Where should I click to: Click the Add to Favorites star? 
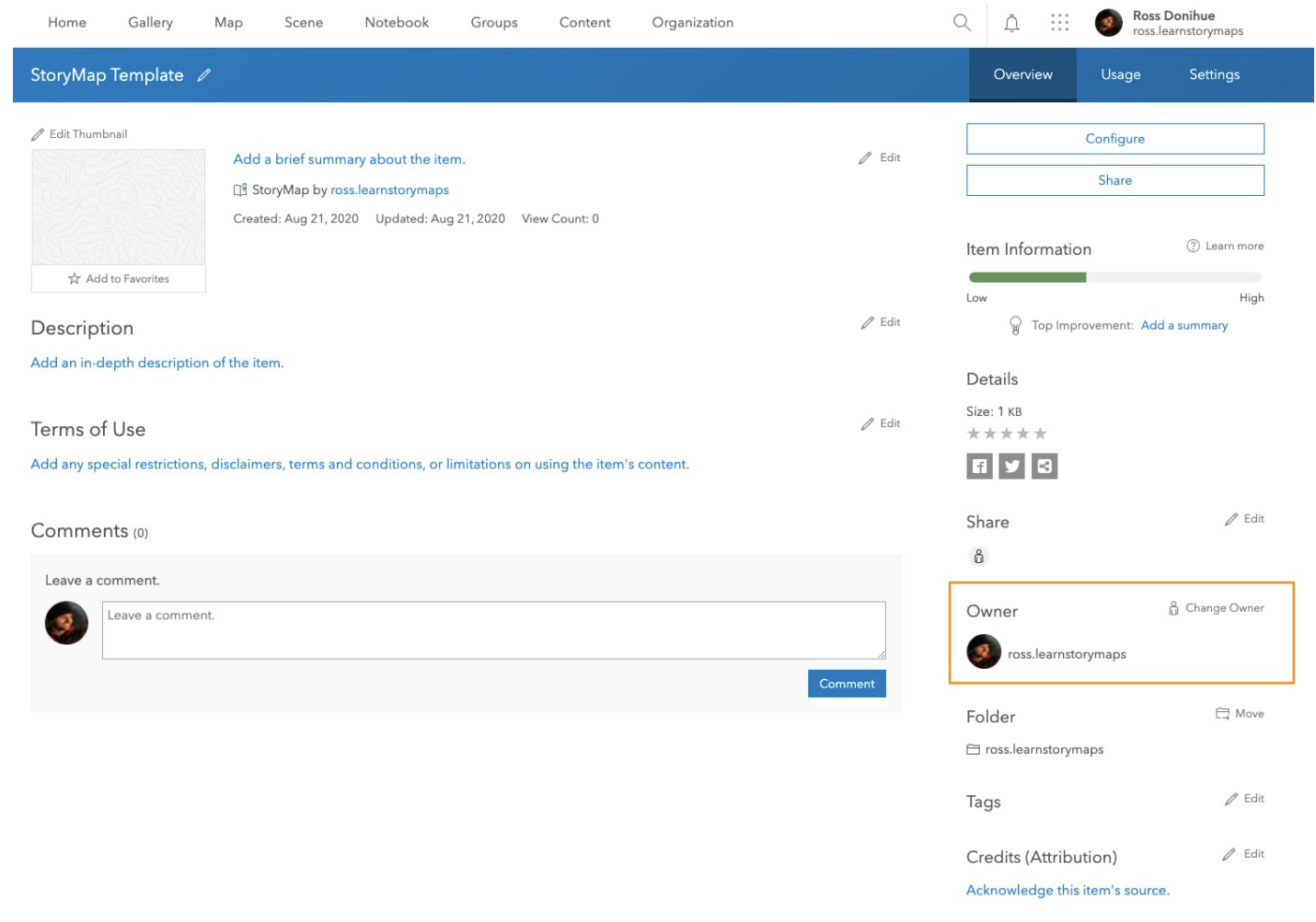[x=75, y=279]
